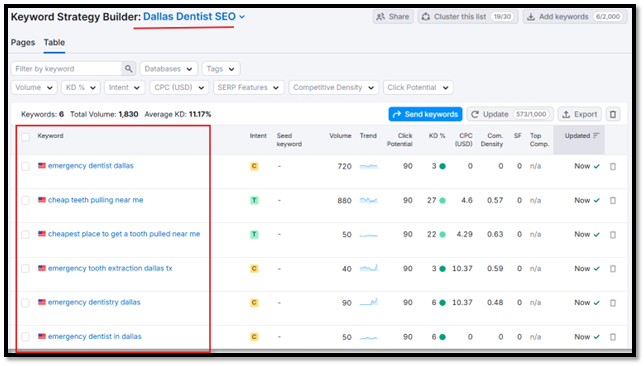Expand the Volume filter dropdown
Viewport: 644px width, 366px height.
(x=34, y=87)
